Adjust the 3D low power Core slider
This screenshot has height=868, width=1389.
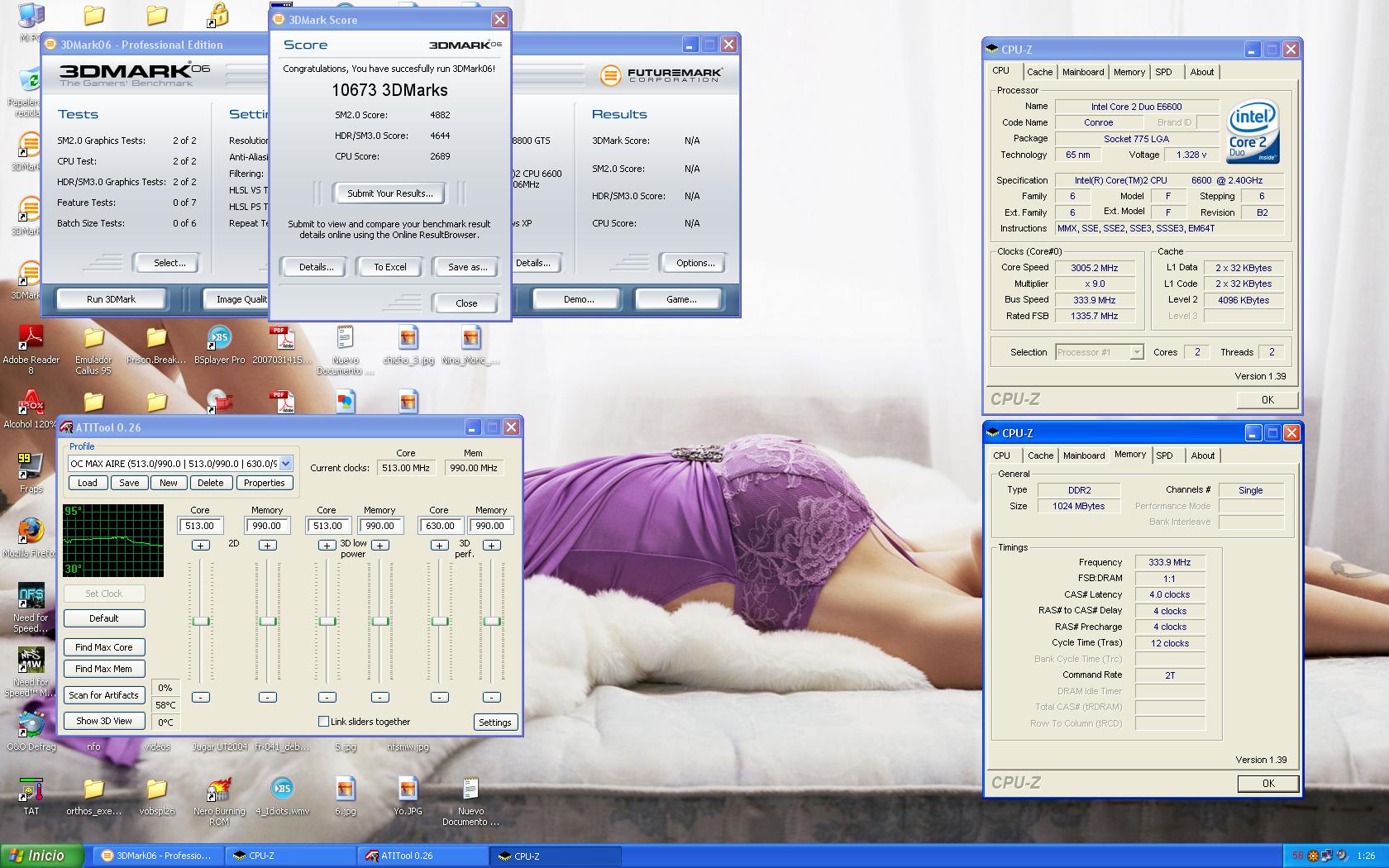[327, 621]
